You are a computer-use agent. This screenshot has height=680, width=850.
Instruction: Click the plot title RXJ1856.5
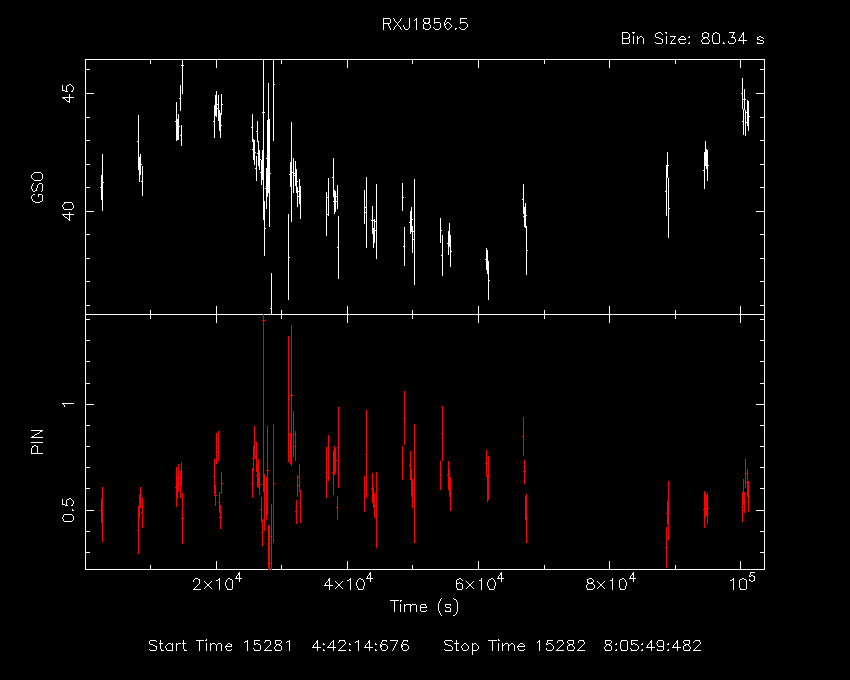point(425,24)
